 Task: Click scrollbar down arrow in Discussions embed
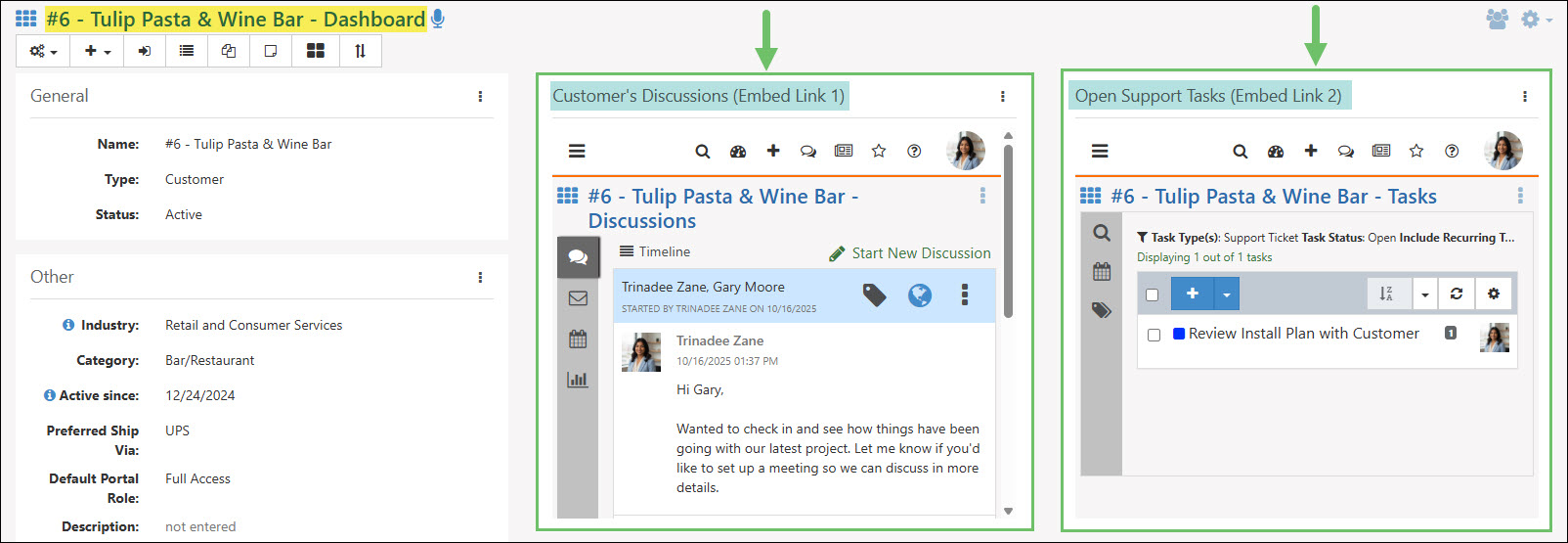pos(1008,511)
